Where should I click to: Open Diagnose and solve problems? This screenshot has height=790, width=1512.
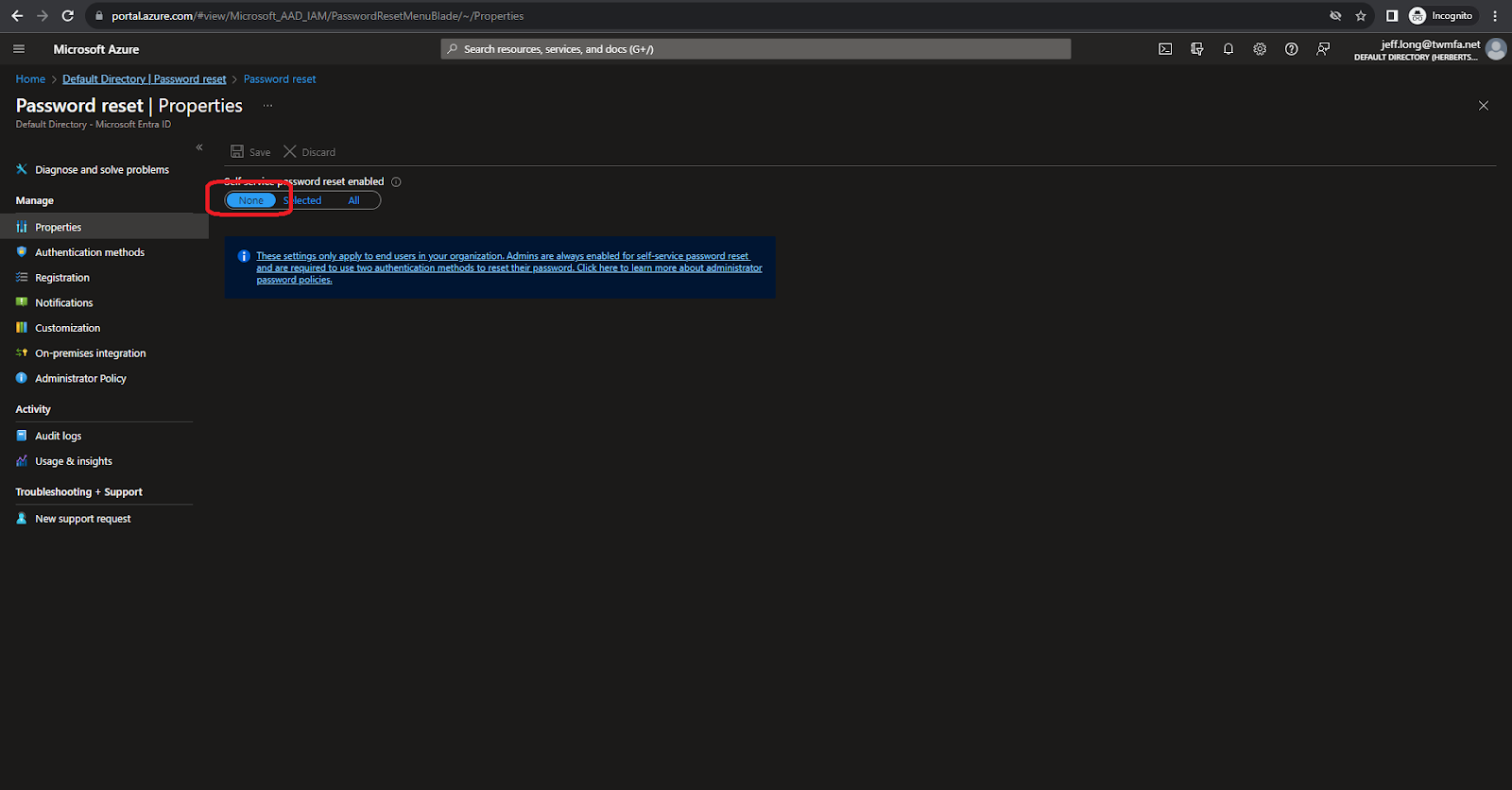coord(104,170)
